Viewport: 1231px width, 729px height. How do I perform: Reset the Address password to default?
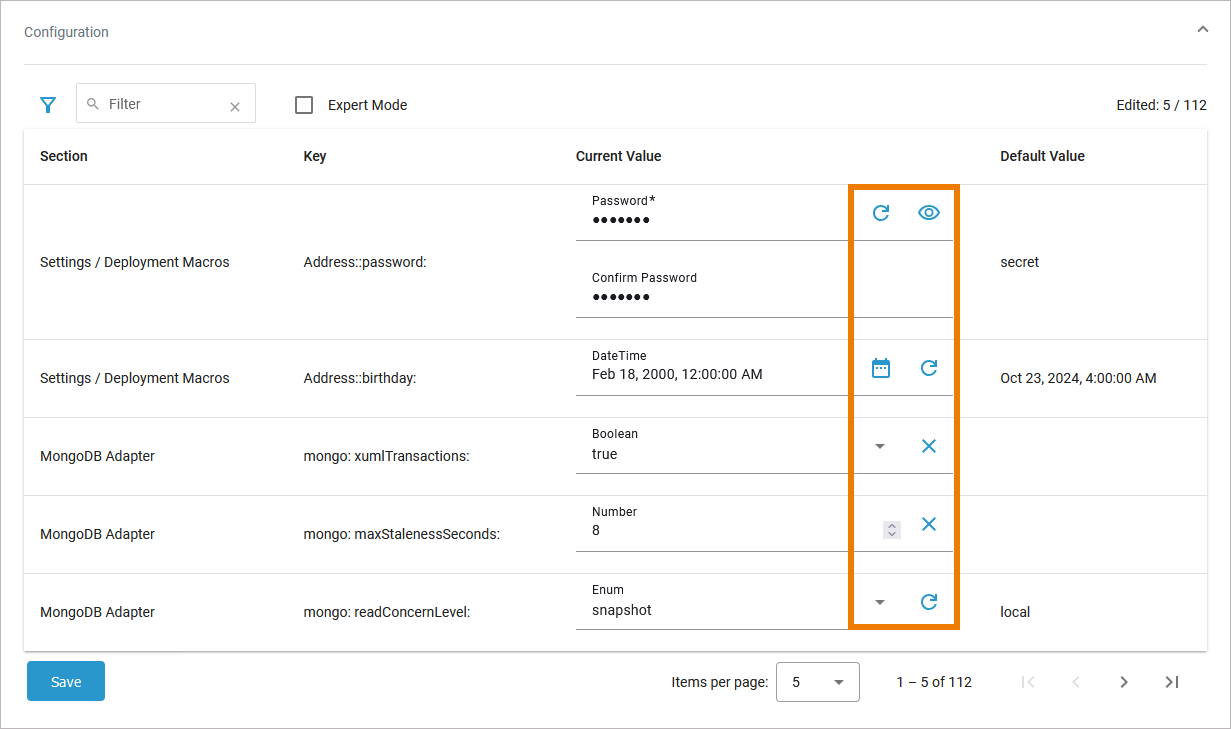tap(881, 213)
